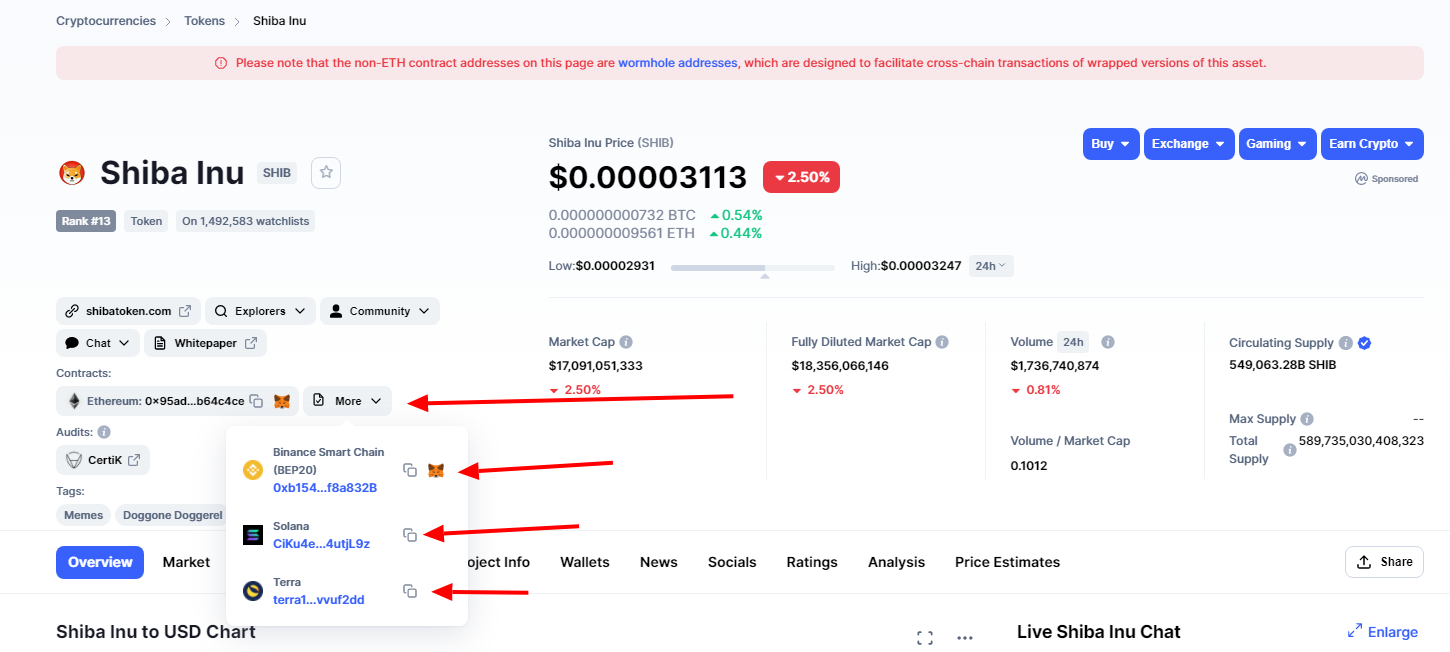Open the CertiK audit link
Screen dimensions: 1450x652
103,460
